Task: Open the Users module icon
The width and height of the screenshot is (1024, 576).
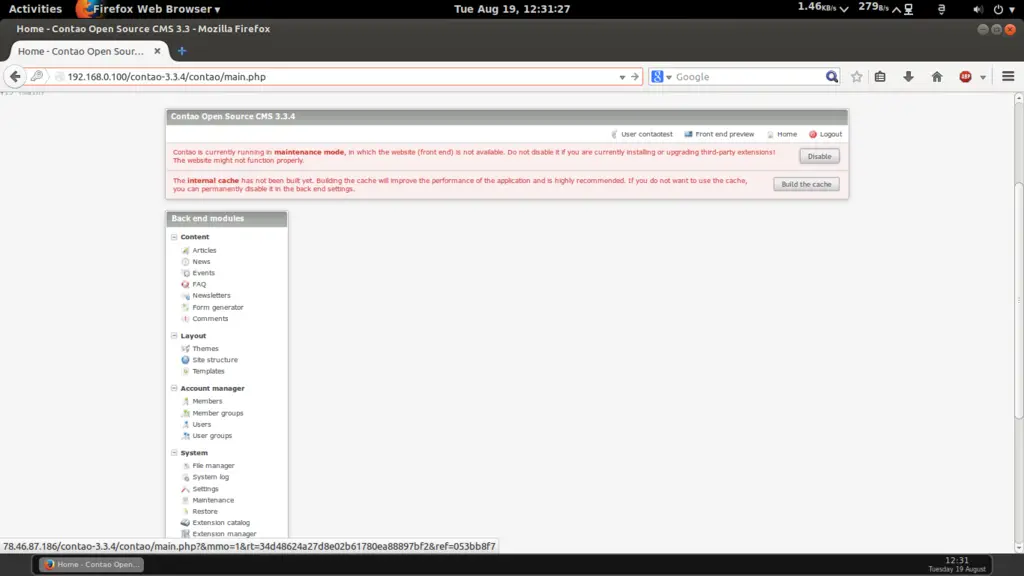Action: pyautogui.click(x=185, y=424)
